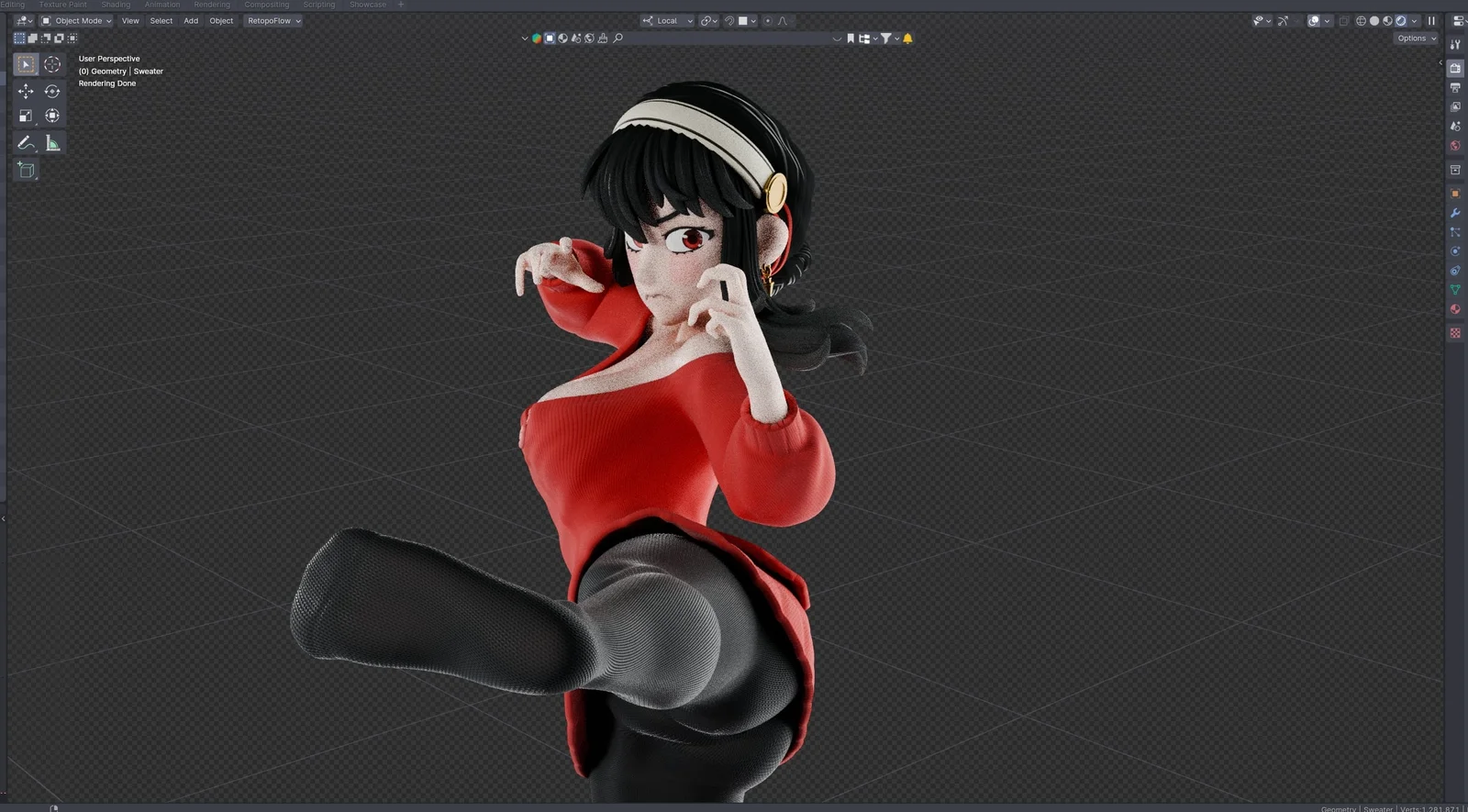Open the Particles properties tab
This screenshot has height=812, width=1468.
[1455, 232]
